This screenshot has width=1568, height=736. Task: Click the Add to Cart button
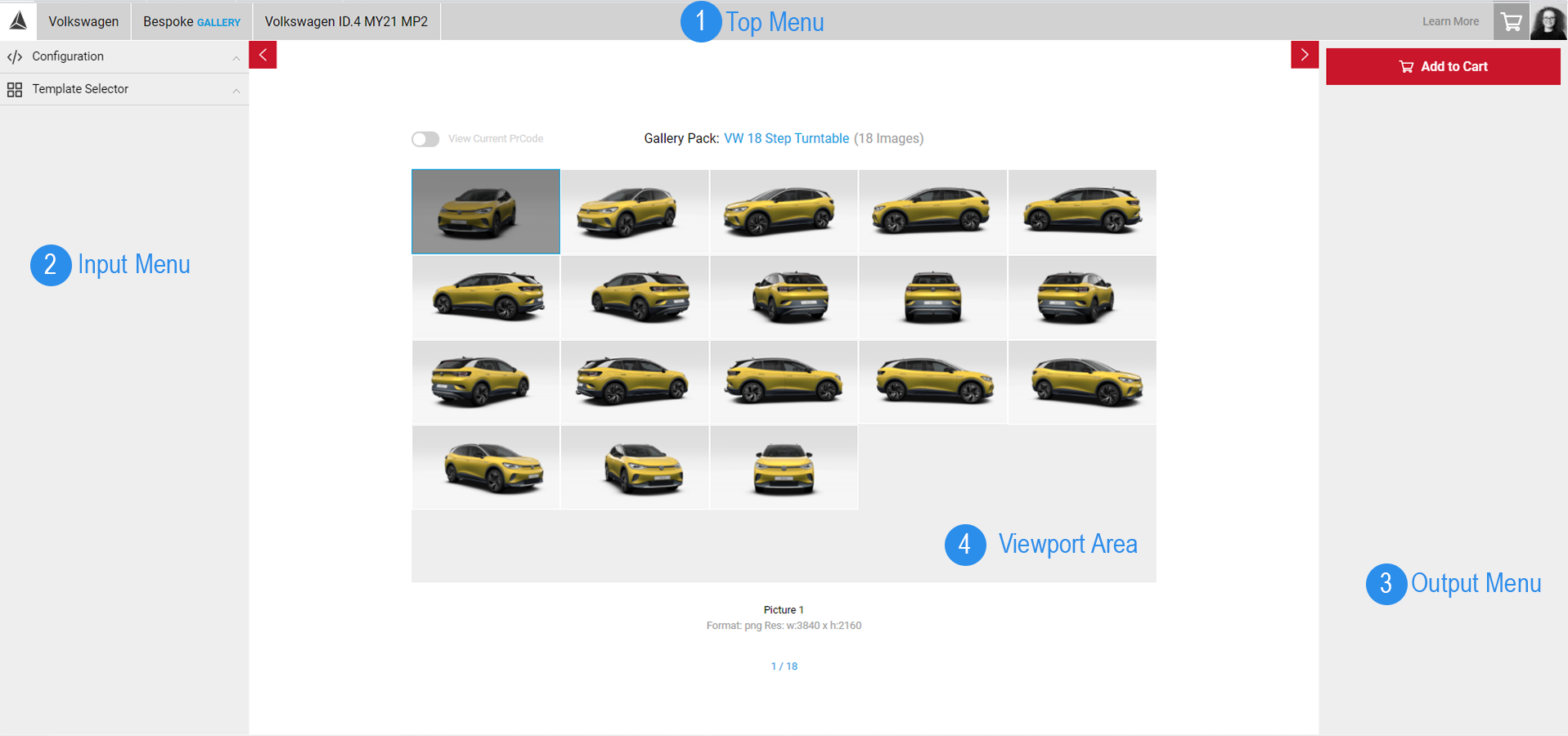1443,66
